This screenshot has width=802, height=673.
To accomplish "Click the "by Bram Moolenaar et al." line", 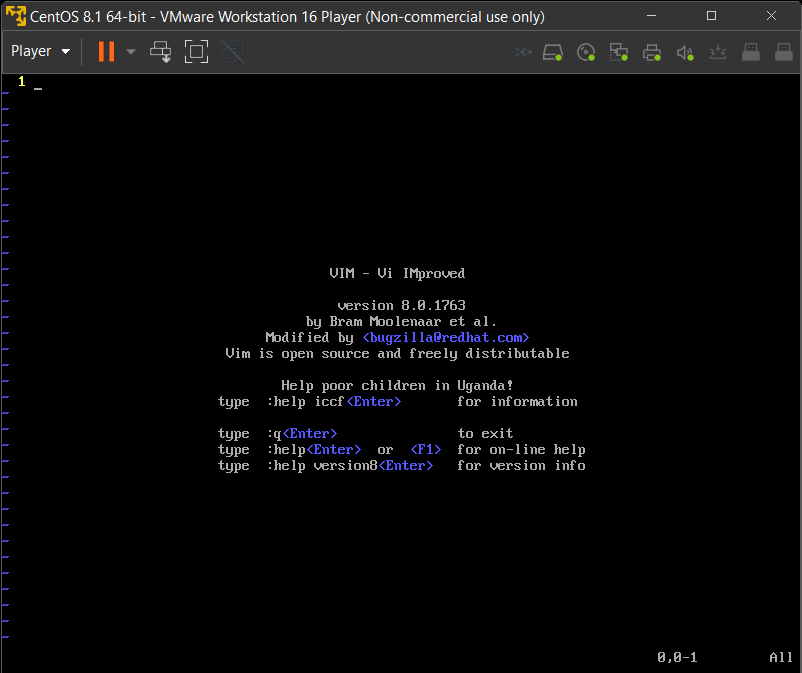I will point(401,322).
